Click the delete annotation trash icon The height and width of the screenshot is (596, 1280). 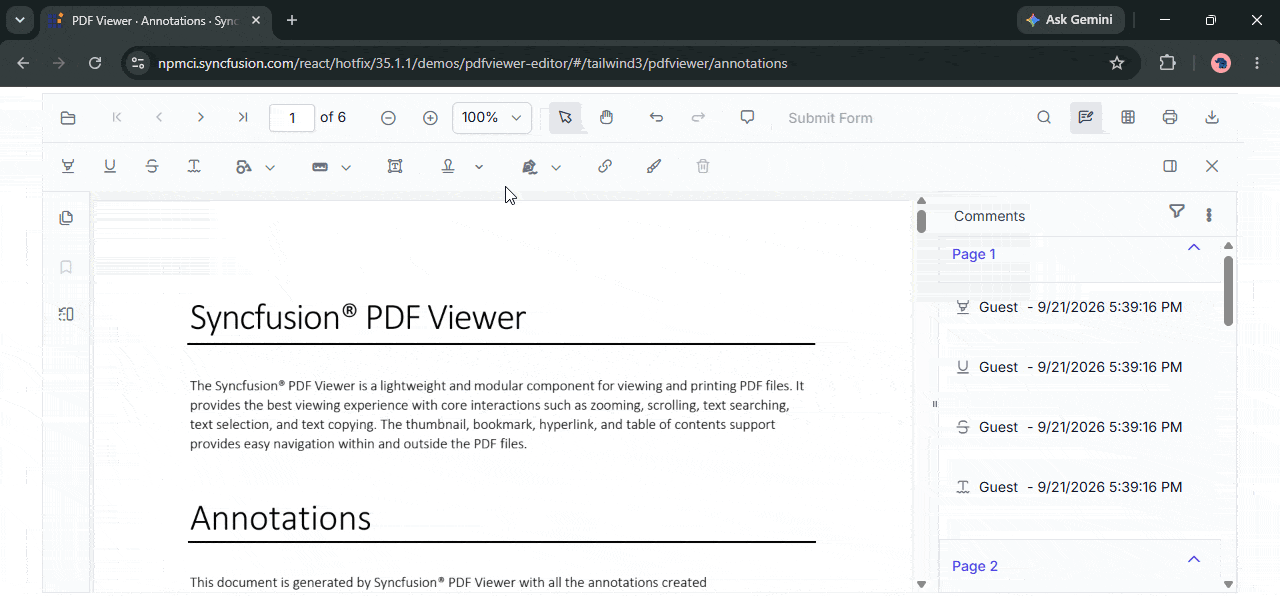[703, 167]
